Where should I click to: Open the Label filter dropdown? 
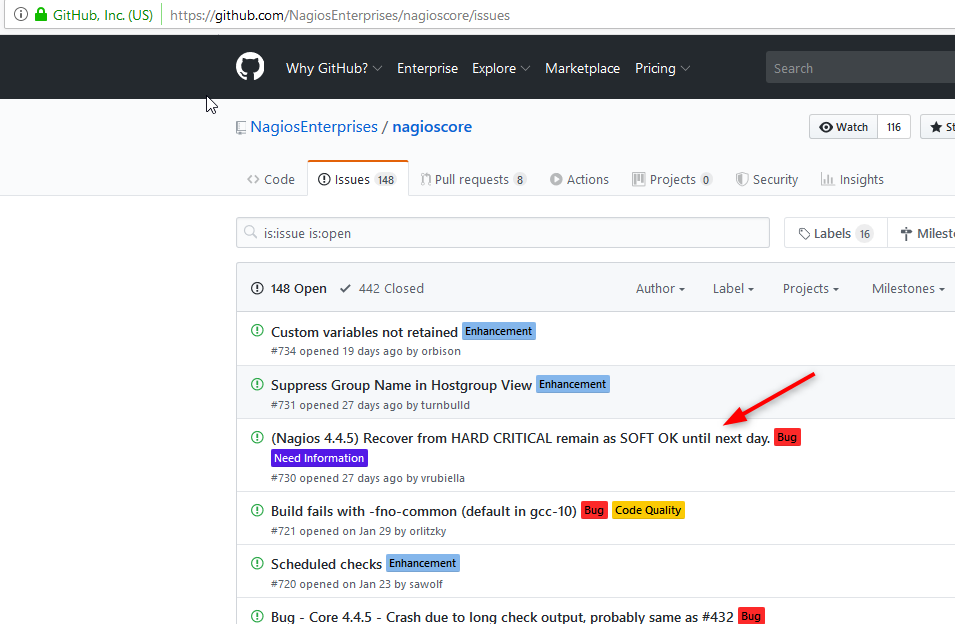pos(733,288)
